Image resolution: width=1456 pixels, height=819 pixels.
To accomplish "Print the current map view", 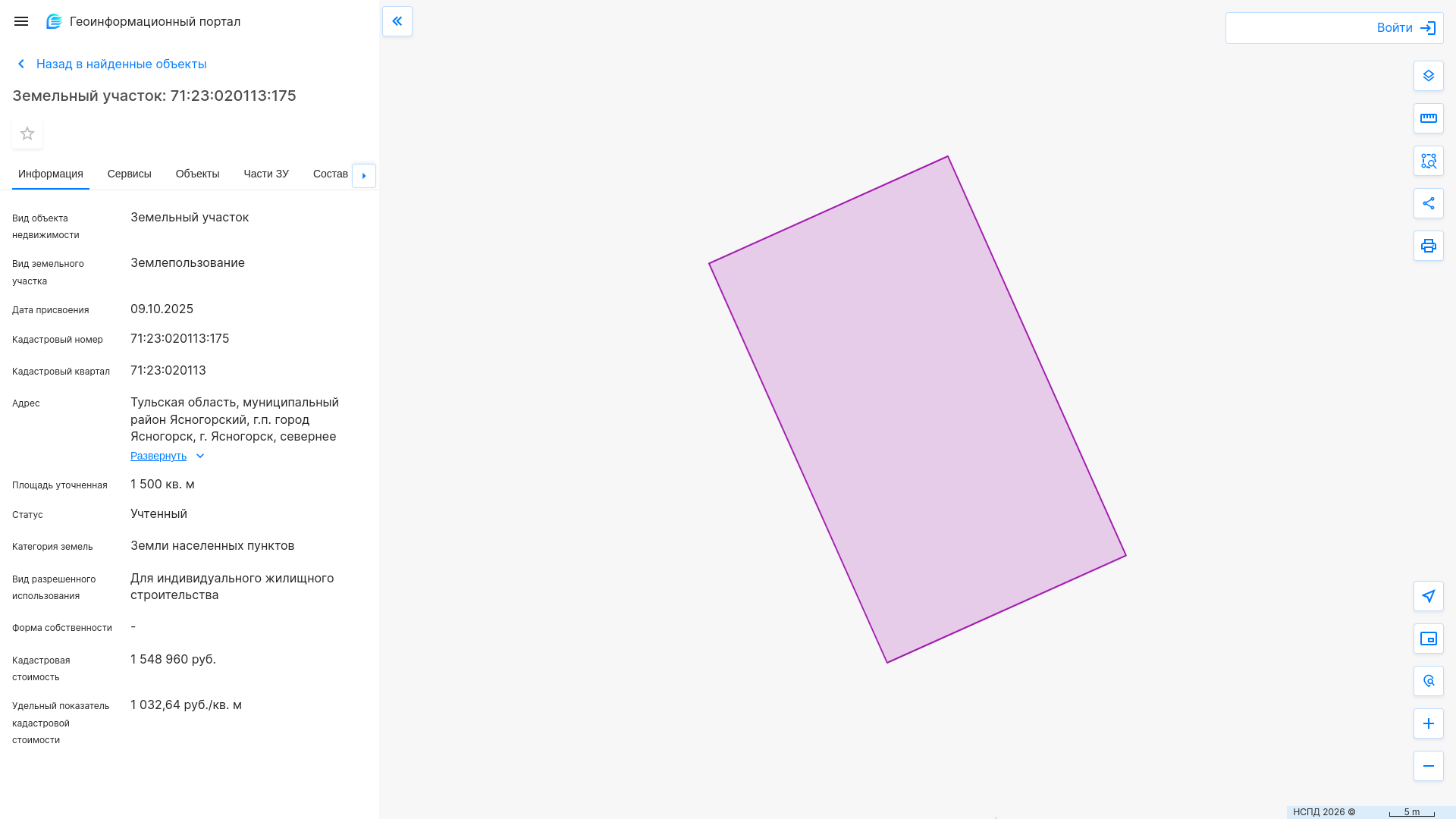I will point(1428,246).
